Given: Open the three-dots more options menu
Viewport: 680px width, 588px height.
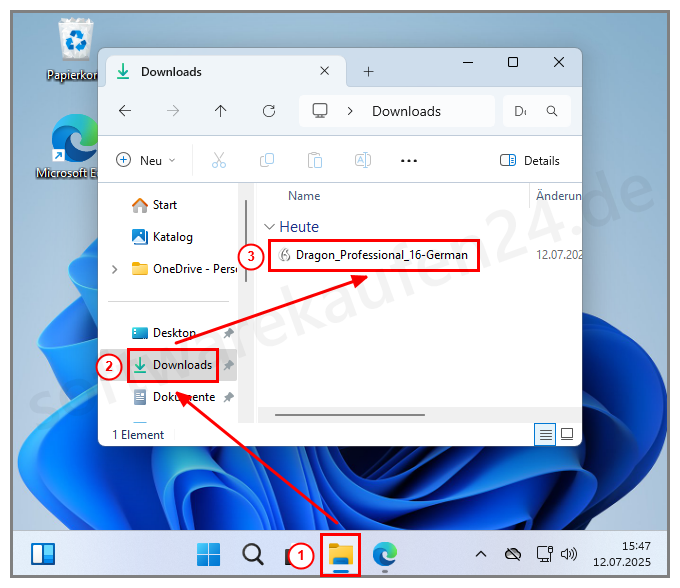Looking at the screenshot, I should pyautogui.click(x=409, y=161).
